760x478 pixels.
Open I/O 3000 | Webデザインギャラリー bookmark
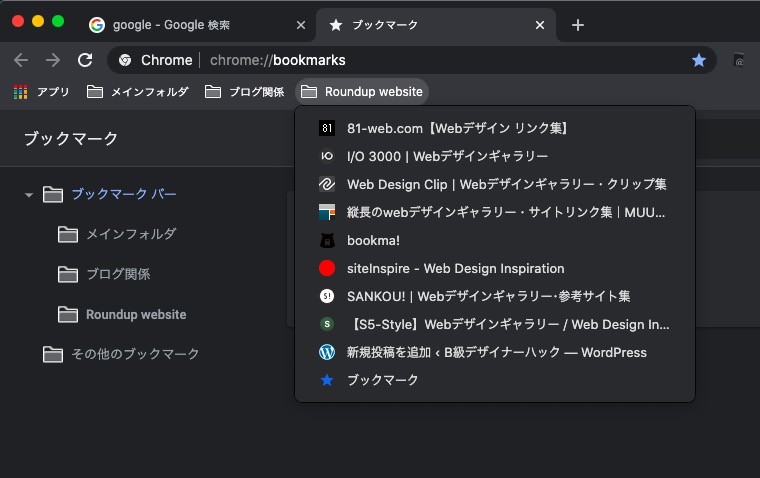point(495,156)
